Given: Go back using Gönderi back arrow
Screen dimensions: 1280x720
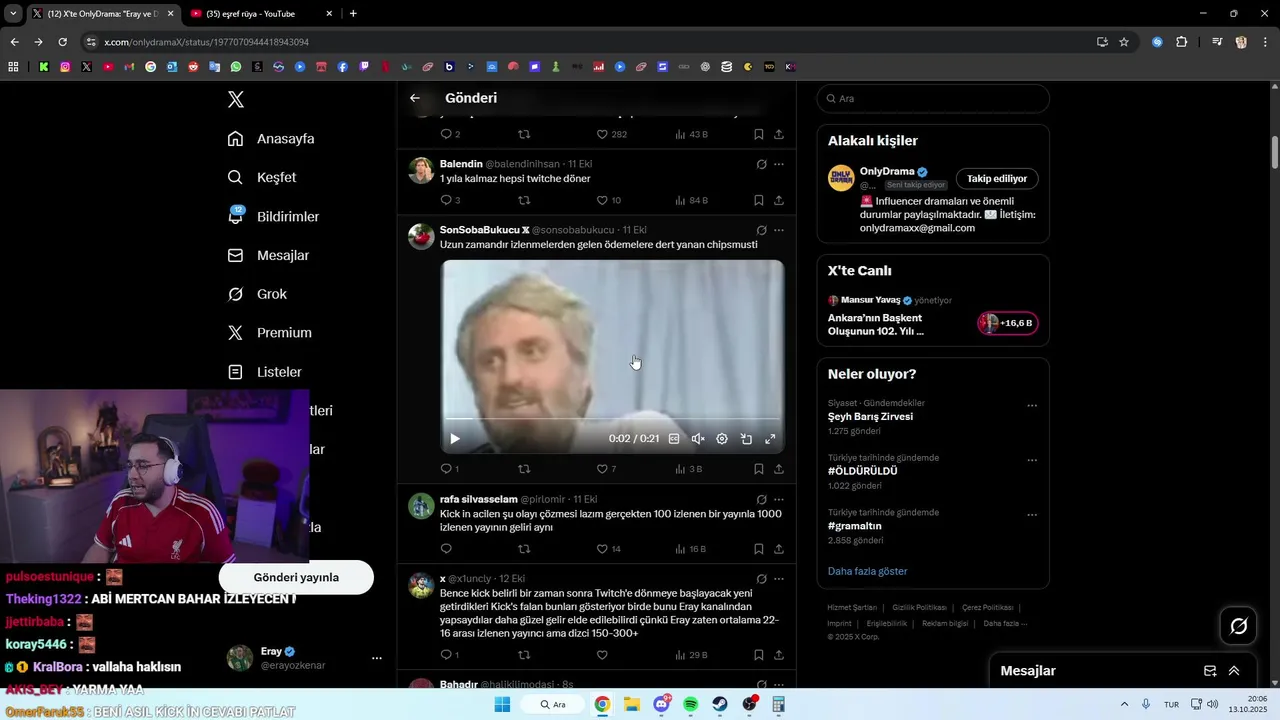Looking at the screenshot, I should point(415,98).
